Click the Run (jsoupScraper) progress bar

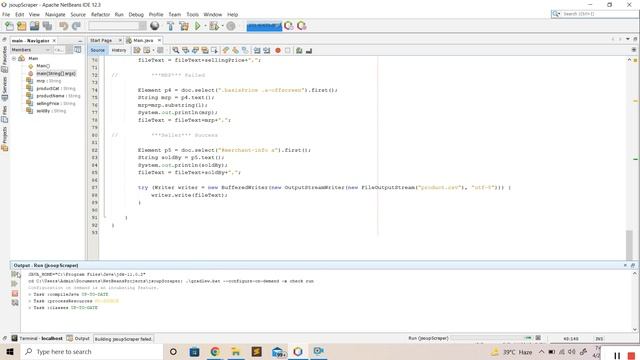pyautogui.click(x=492, y=338)
